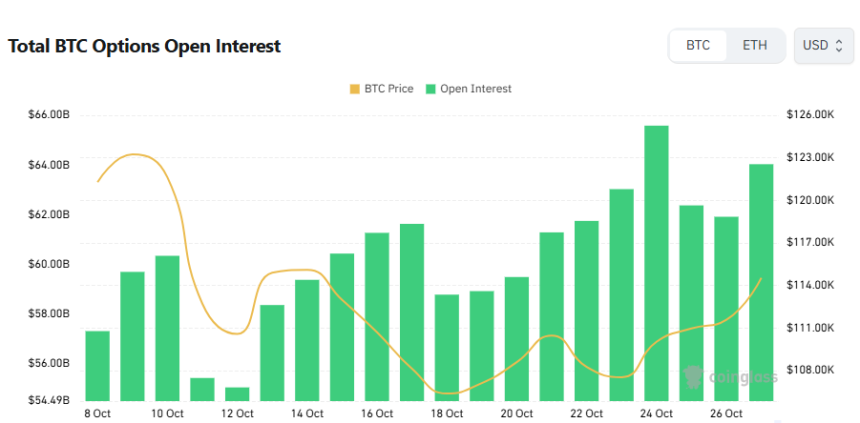Screen dimensions: 860x423
Task: Select the tallest bar for 24 Oct
Action: pos(656,262)
